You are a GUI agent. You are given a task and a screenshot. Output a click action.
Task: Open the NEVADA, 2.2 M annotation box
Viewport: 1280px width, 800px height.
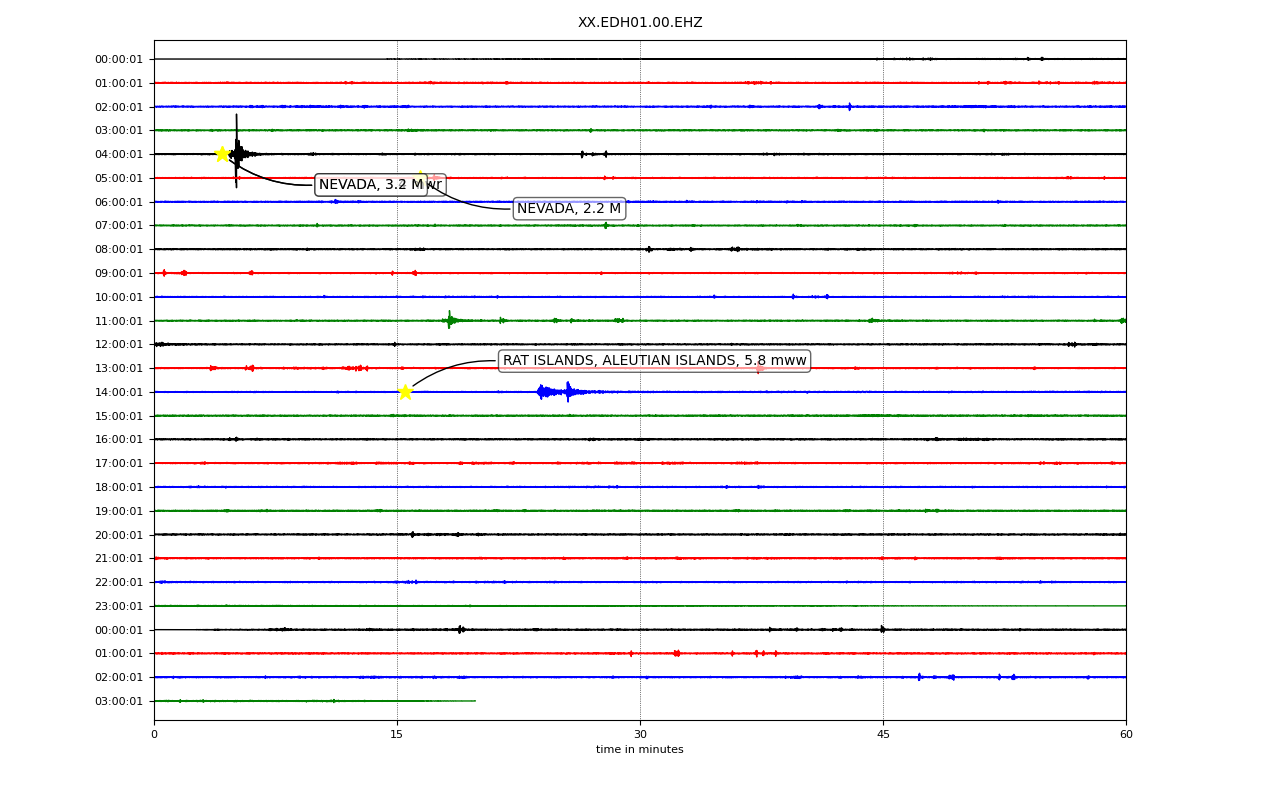pos(569,208)
